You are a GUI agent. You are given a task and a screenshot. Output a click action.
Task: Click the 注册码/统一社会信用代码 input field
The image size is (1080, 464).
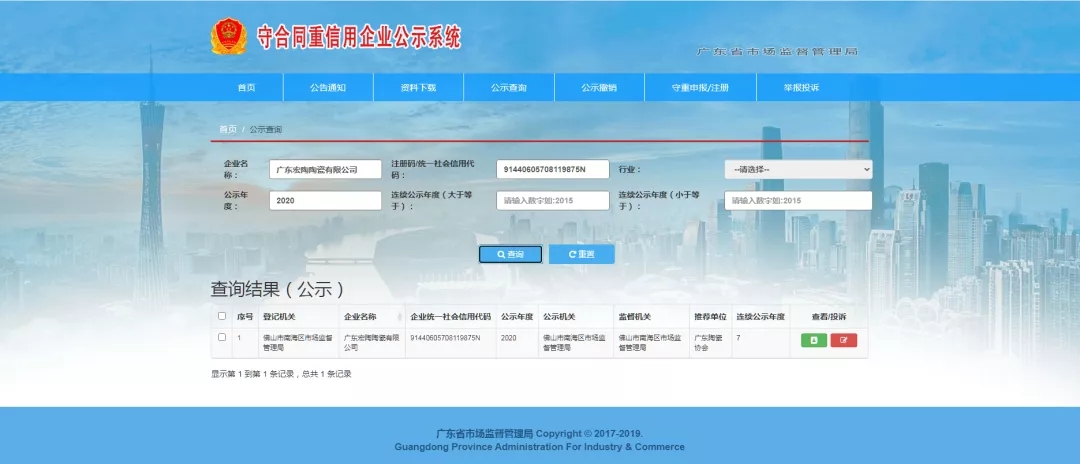point(552,170)
